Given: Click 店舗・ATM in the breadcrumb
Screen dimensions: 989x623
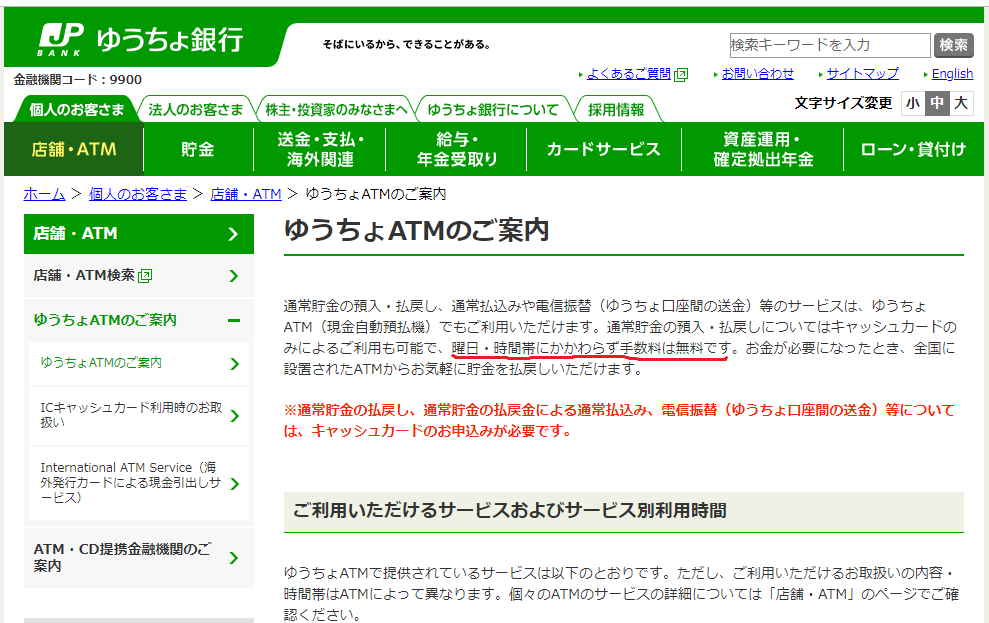Looking at the screenshot, I should pos(245,194).
